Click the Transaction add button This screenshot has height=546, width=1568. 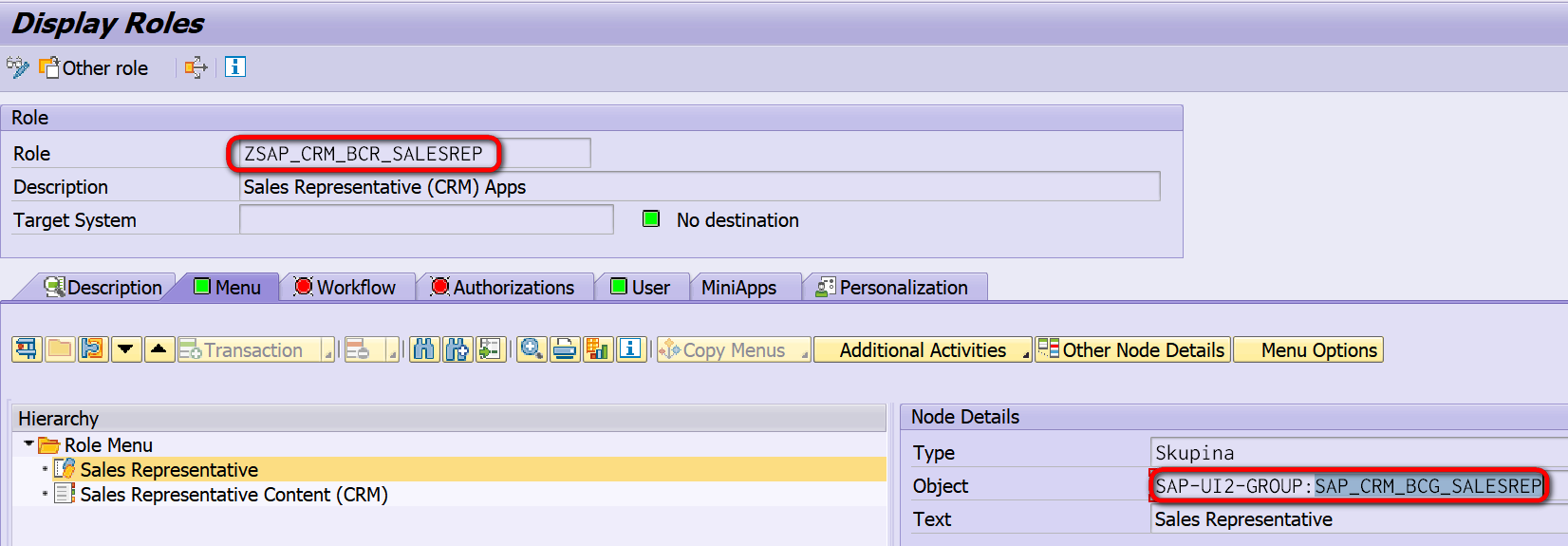[250, 349]
